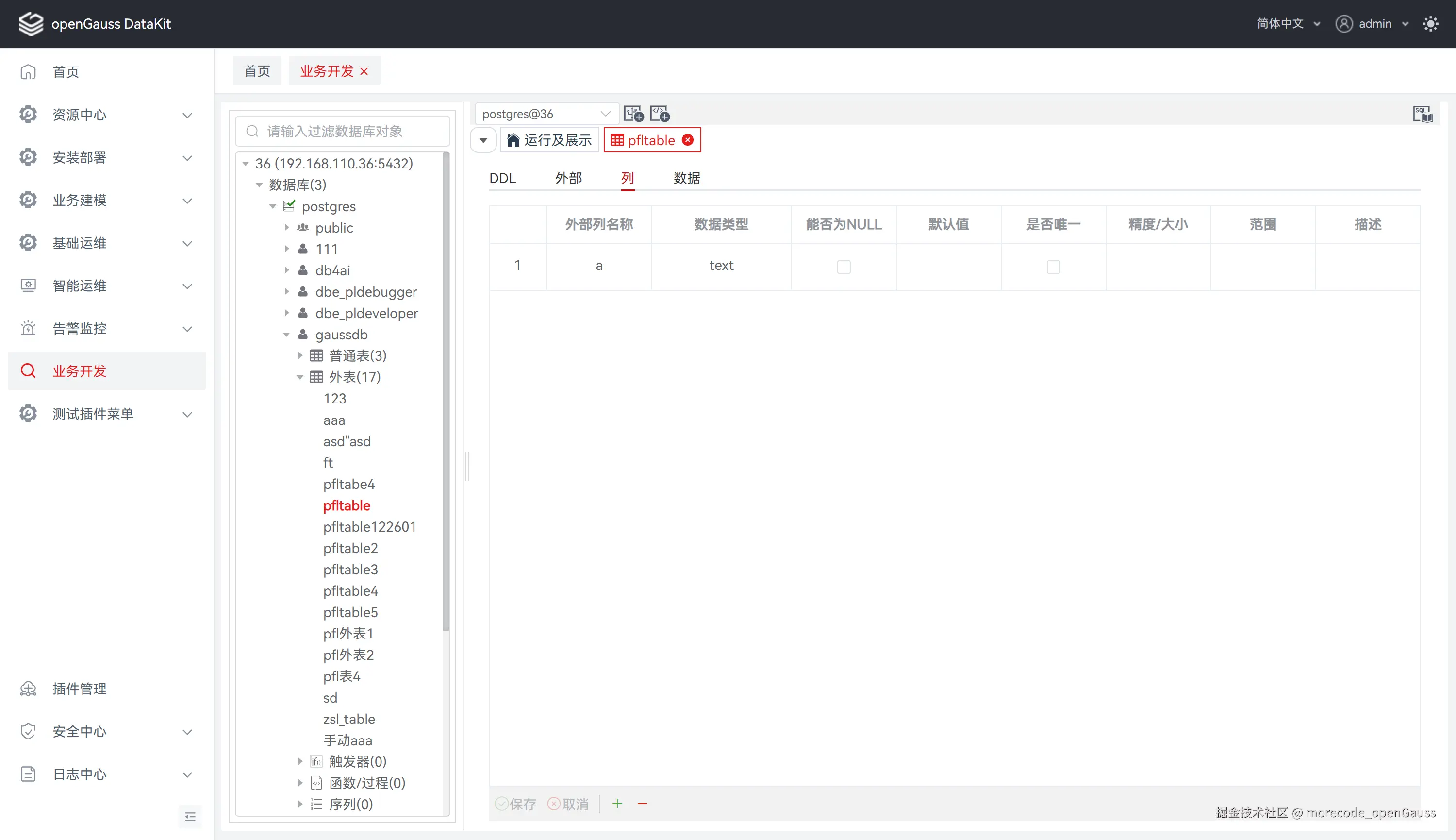Switch to the DDL tab
This screenshot has height=840, width=1456.
[502, 178]
